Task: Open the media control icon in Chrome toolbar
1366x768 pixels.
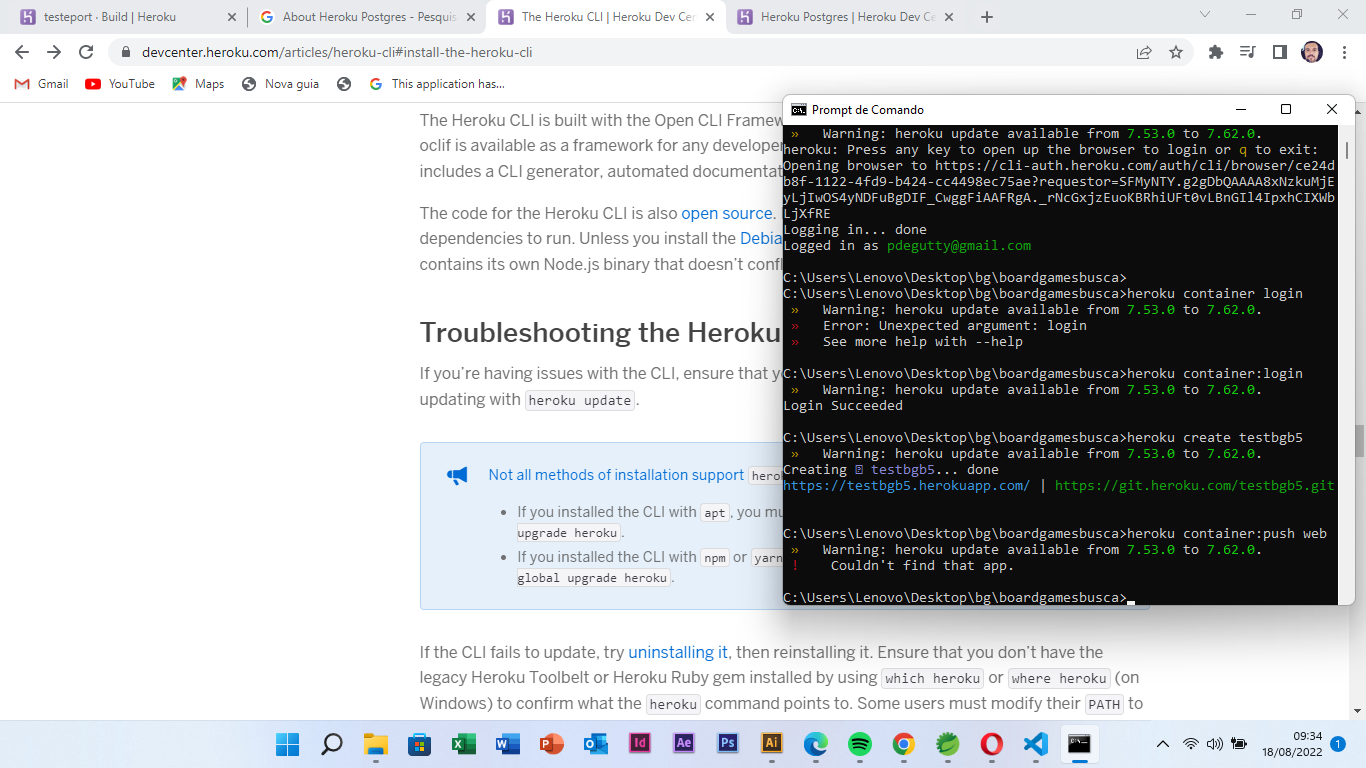Action: point(1247,52)
